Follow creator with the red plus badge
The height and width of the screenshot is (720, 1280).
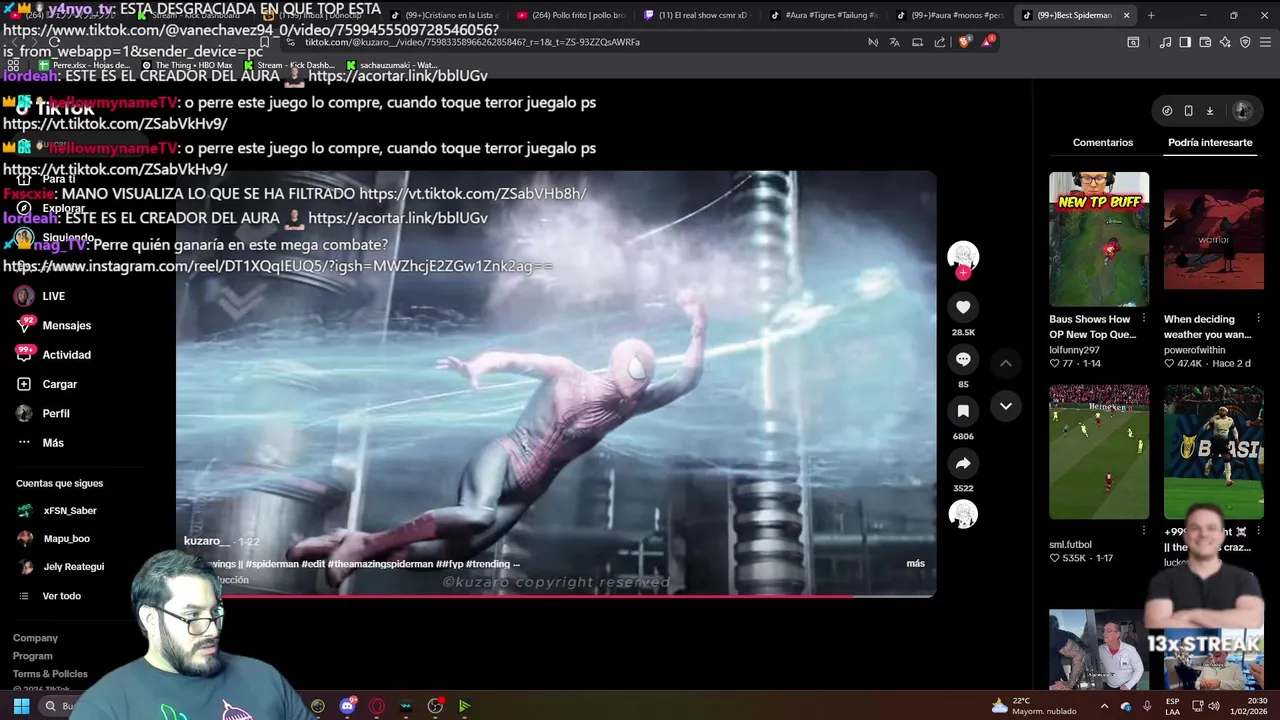pyautogui.click(x=963, y=273)
